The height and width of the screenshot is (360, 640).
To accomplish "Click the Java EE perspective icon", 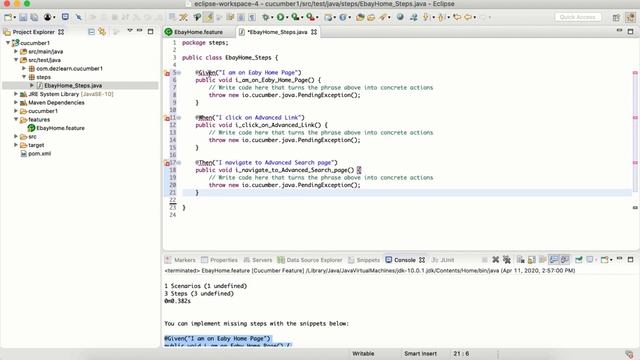I will click(x=631, y=17).
